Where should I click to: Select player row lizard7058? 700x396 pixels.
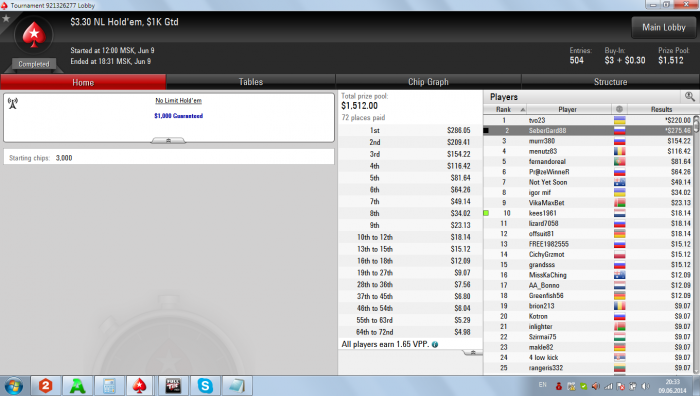point(588,223)
